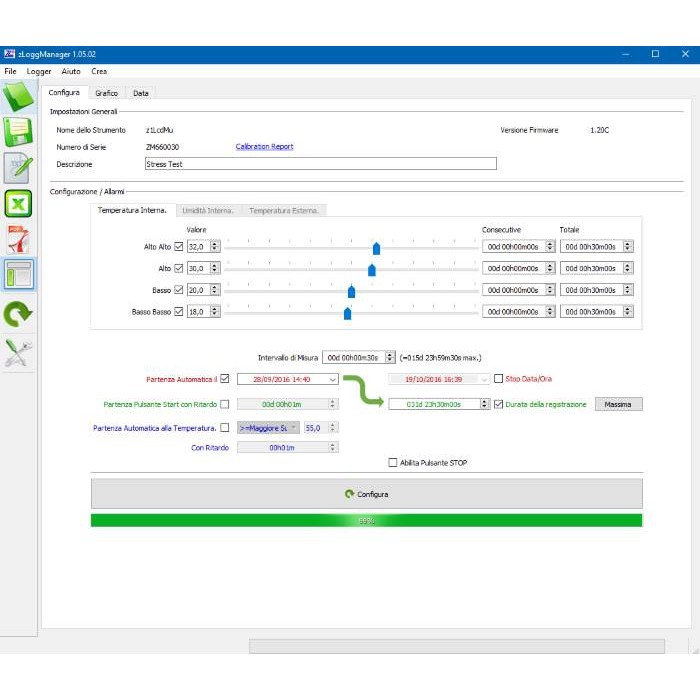Click Intervallo di Misura spinner arrows
Image resolution: width=700 pixels, height=700 pixels.
point(390,358)
